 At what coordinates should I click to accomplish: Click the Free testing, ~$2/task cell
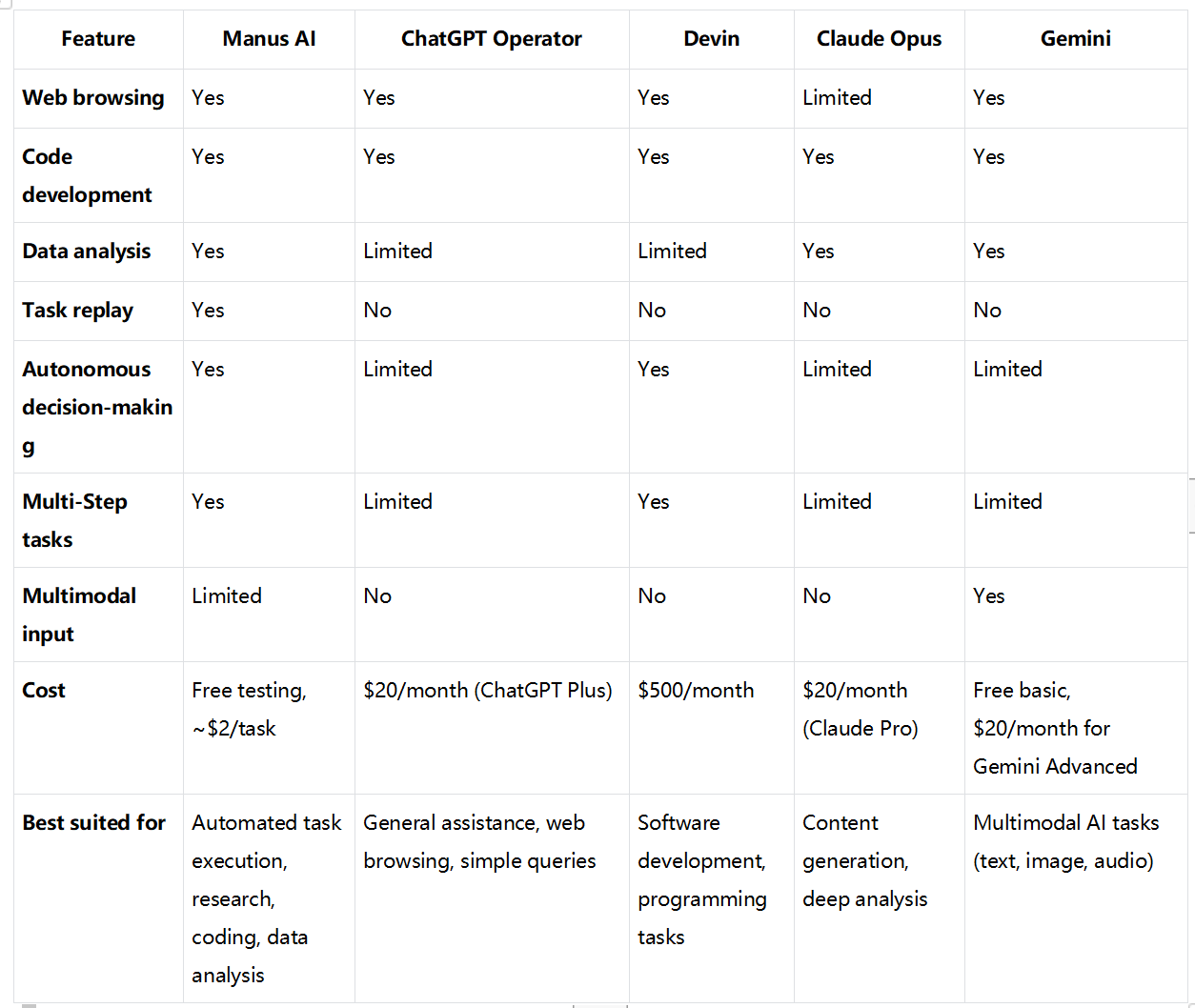[x=249, y=710]
